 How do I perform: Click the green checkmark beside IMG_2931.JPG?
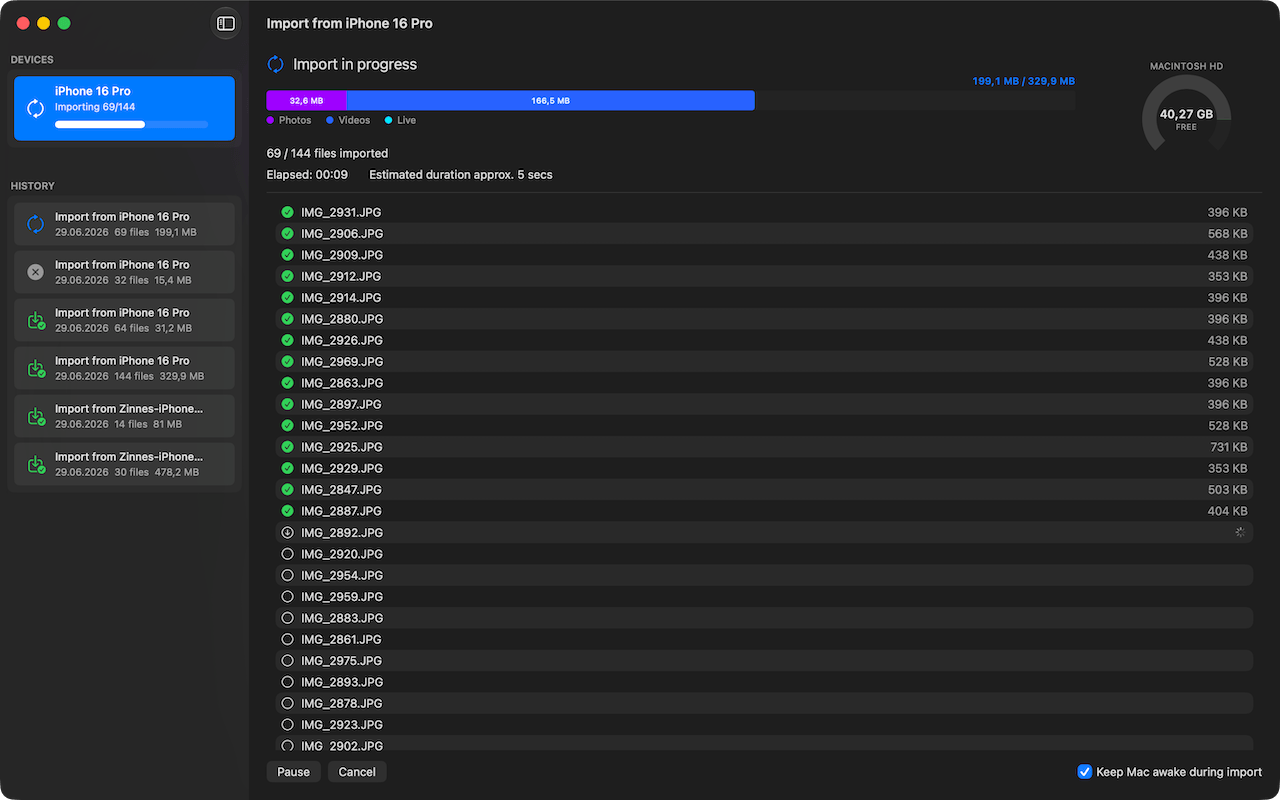287,212
